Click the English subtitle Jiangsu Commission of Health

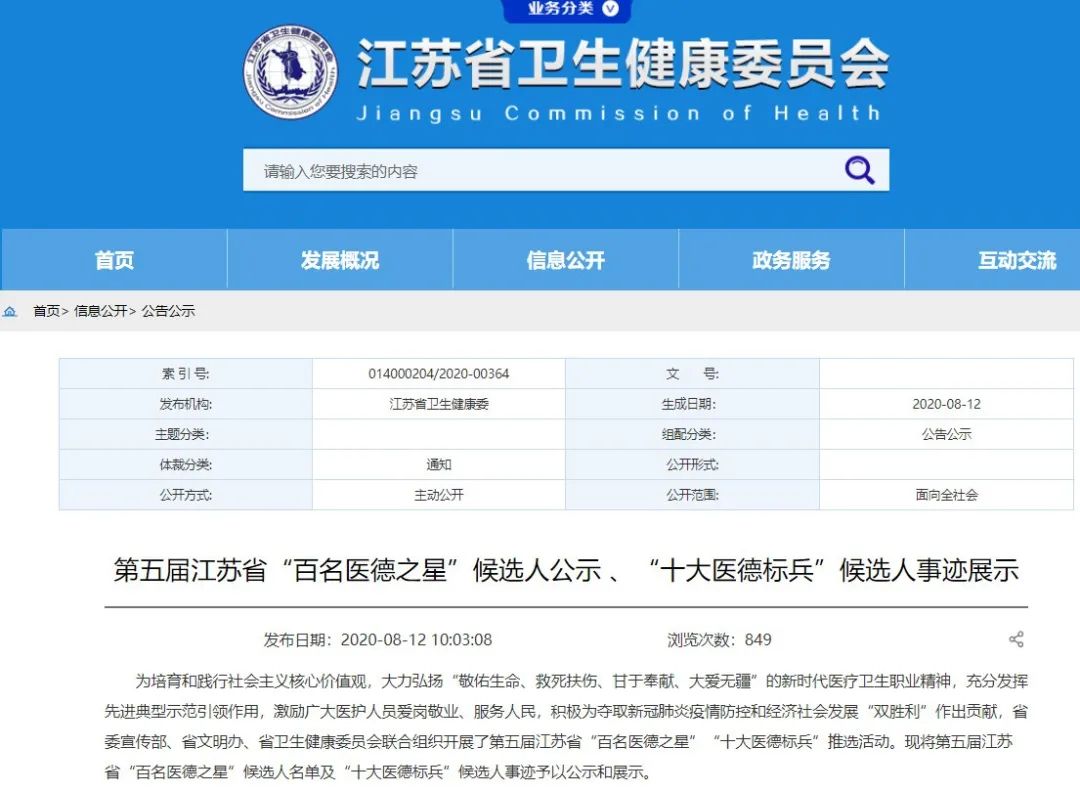point(619,113)
